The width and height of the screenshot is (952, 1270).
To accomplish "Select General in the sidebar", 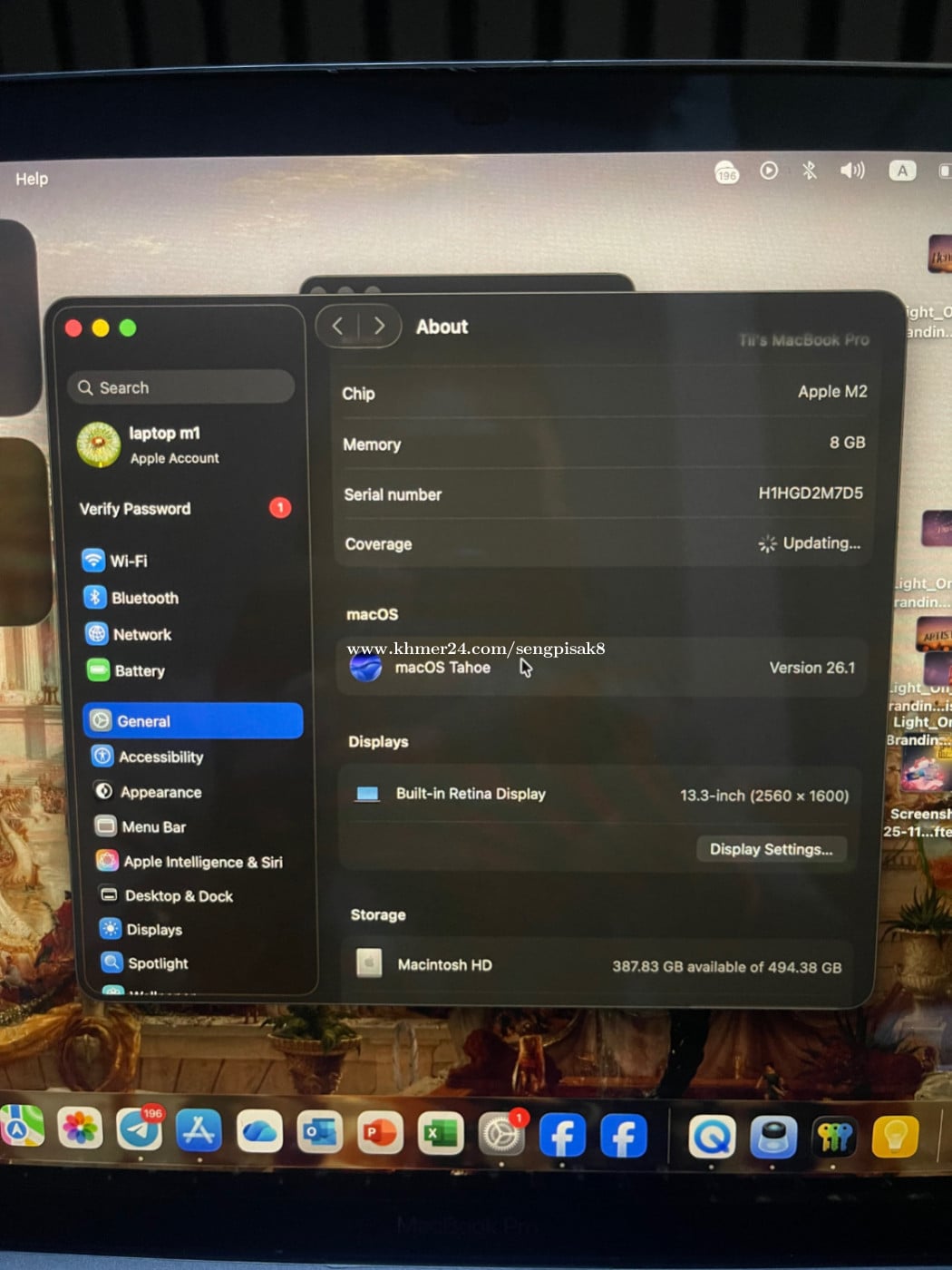I will coord(192,721).
